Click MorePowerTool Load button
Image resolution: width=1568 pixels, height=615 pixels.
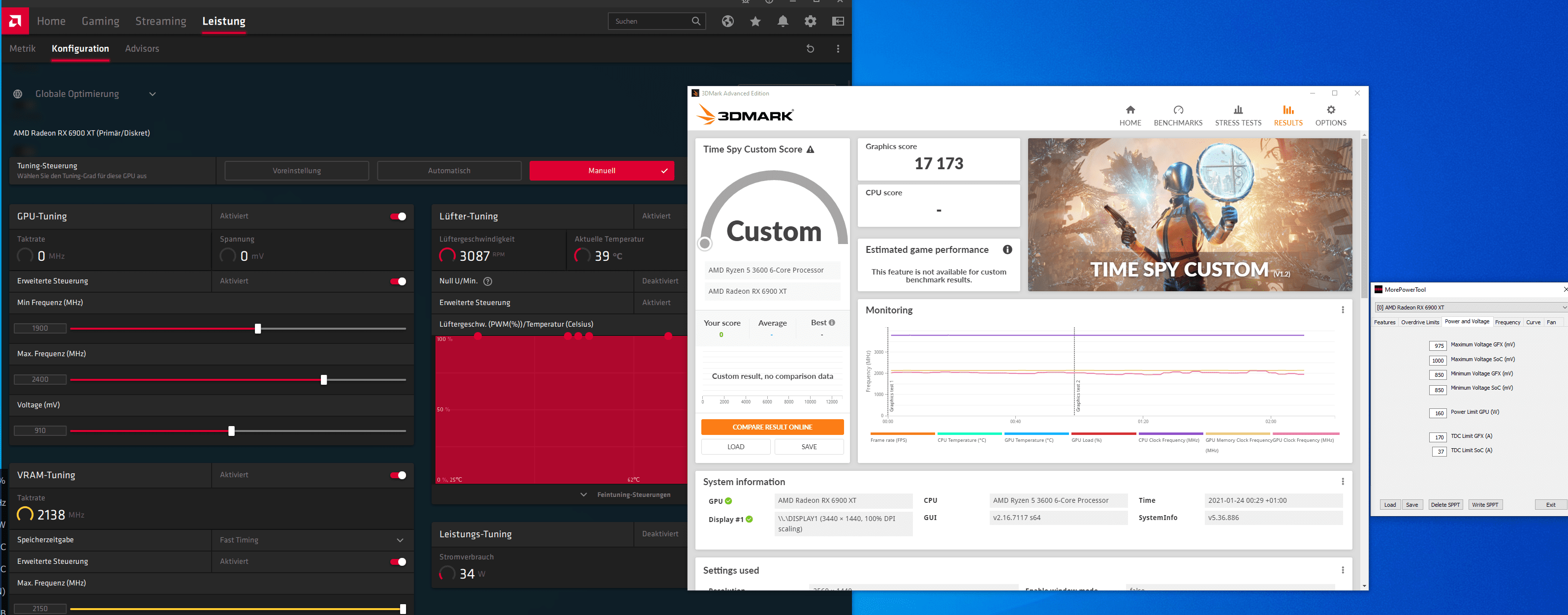point(1390,505)
